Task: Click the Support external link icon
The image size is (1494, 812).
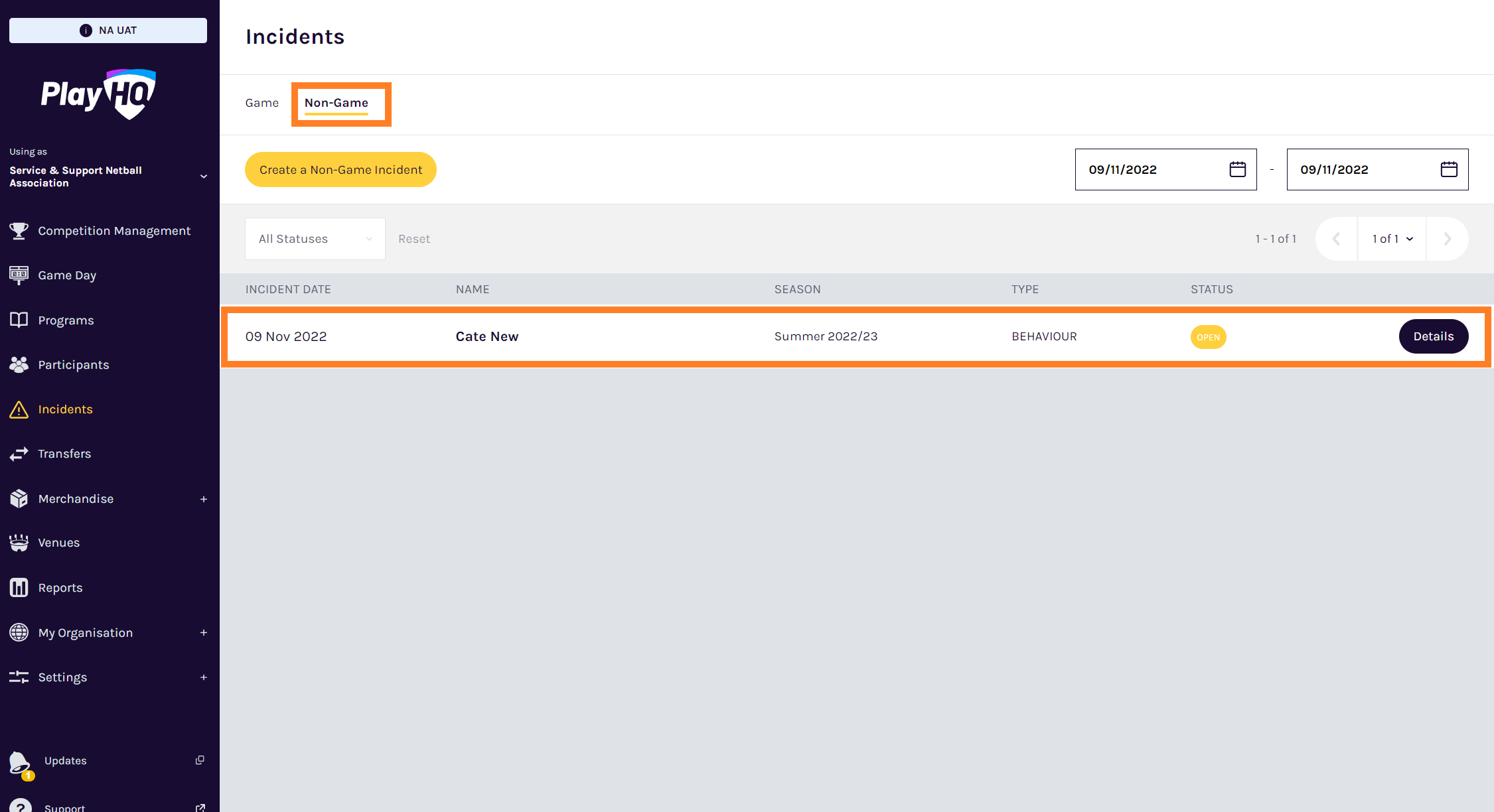Action: pyautogui.click(x=200, y=807)
